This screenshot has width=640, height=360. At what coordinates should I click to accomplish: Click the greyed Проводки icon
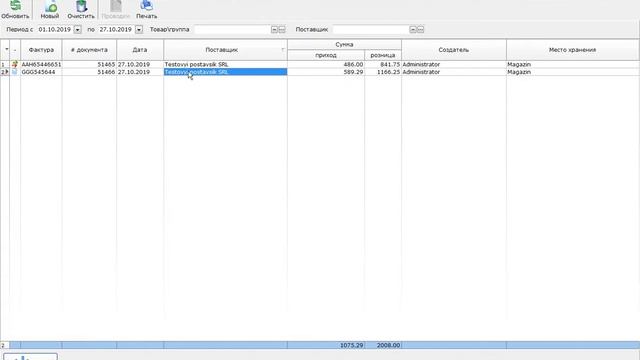pos(116,6)
